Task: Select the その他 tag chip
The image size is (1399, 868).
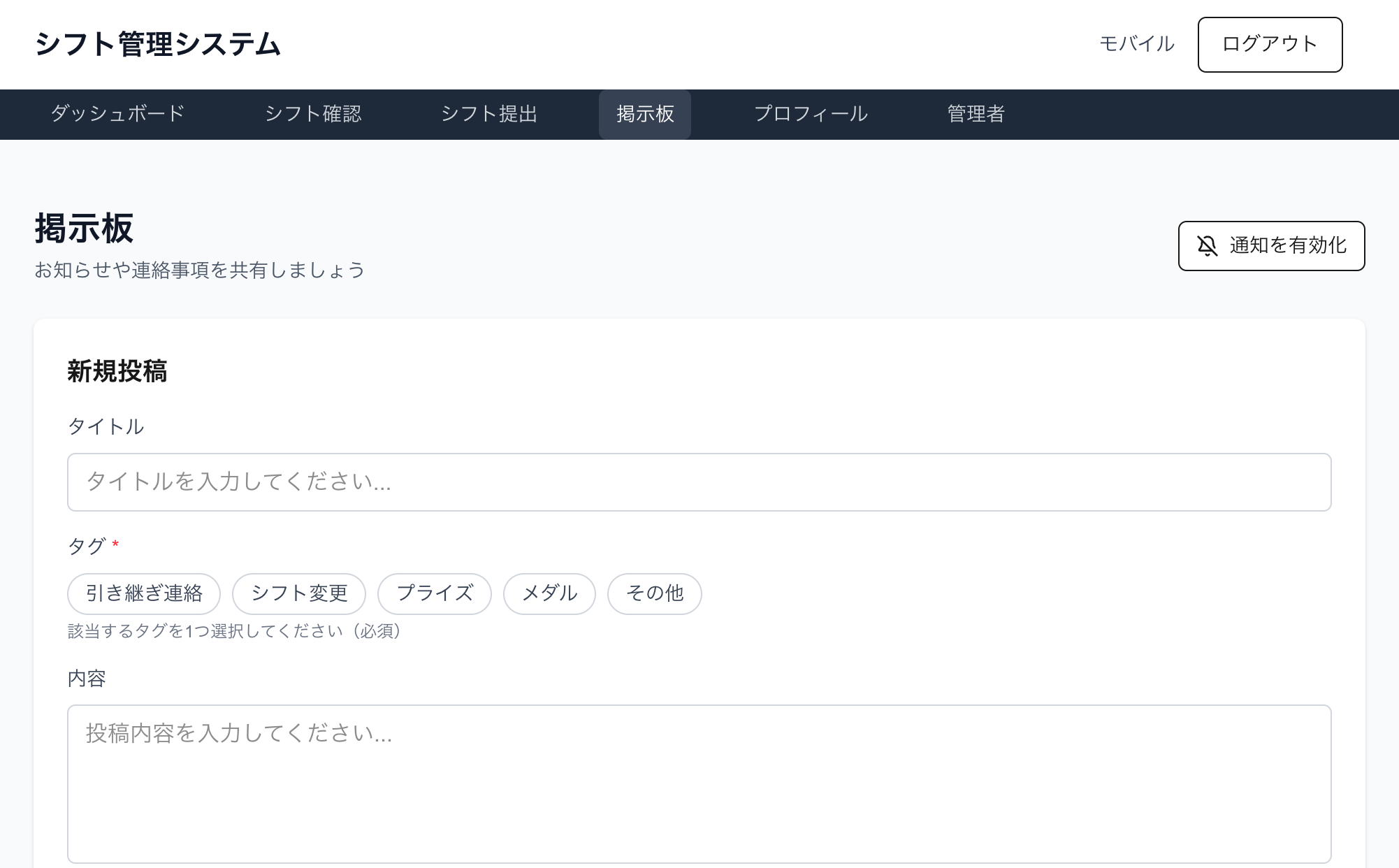Action: tap(654, 593)
